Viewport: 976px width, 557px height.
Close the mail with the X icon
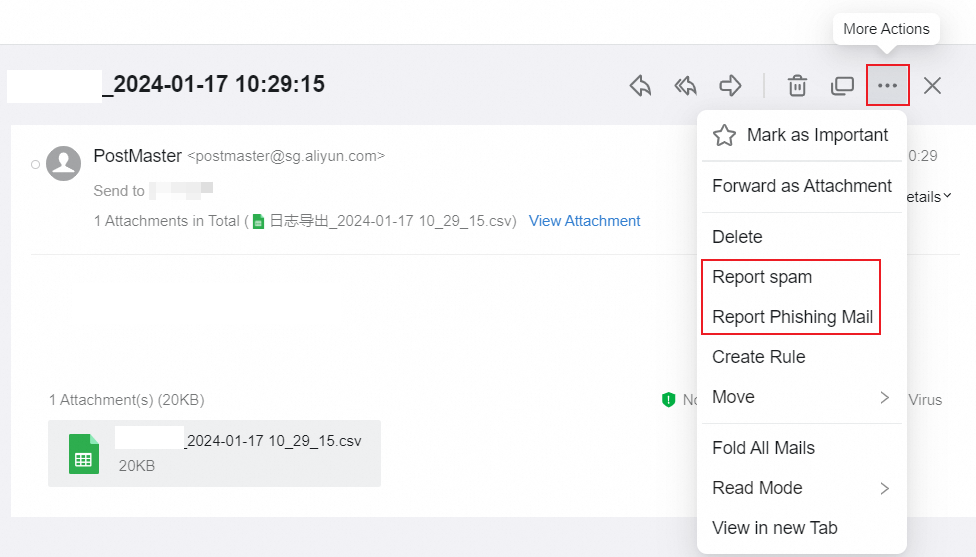[932, 85]
